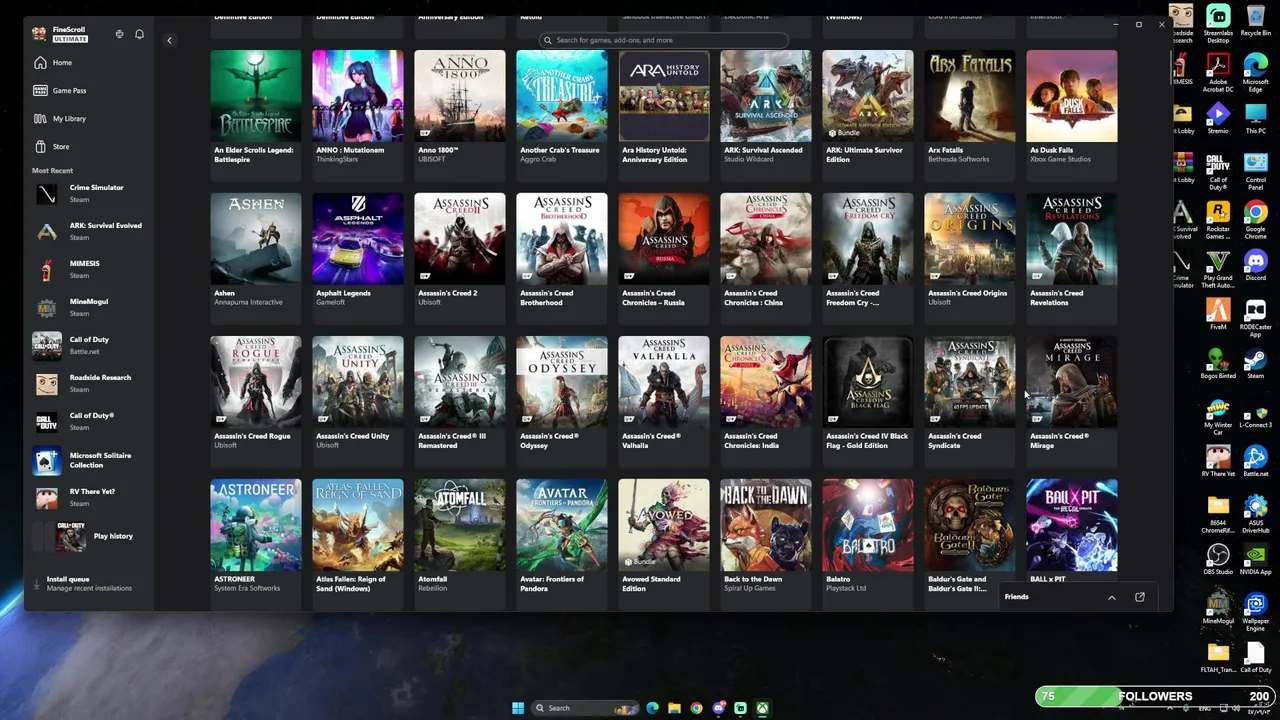1280x720 pixels.
Task: Open Stremio desktop shortcut
Action: coord(1218,119)
